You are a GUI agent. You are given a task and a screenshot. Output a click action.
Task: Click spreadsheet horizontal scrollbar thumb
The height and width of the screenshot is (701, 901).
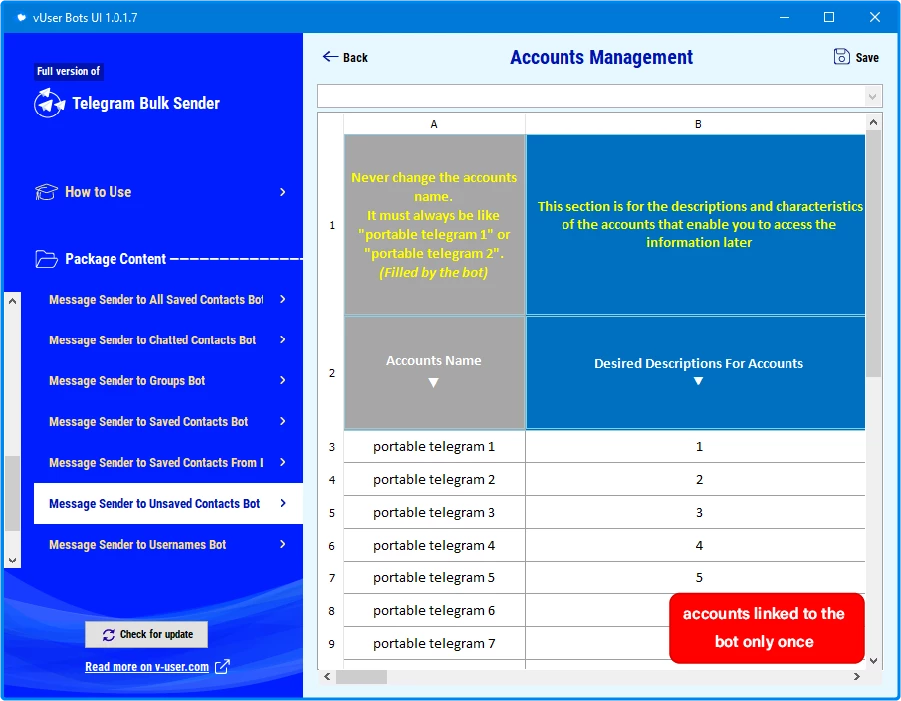361,677
